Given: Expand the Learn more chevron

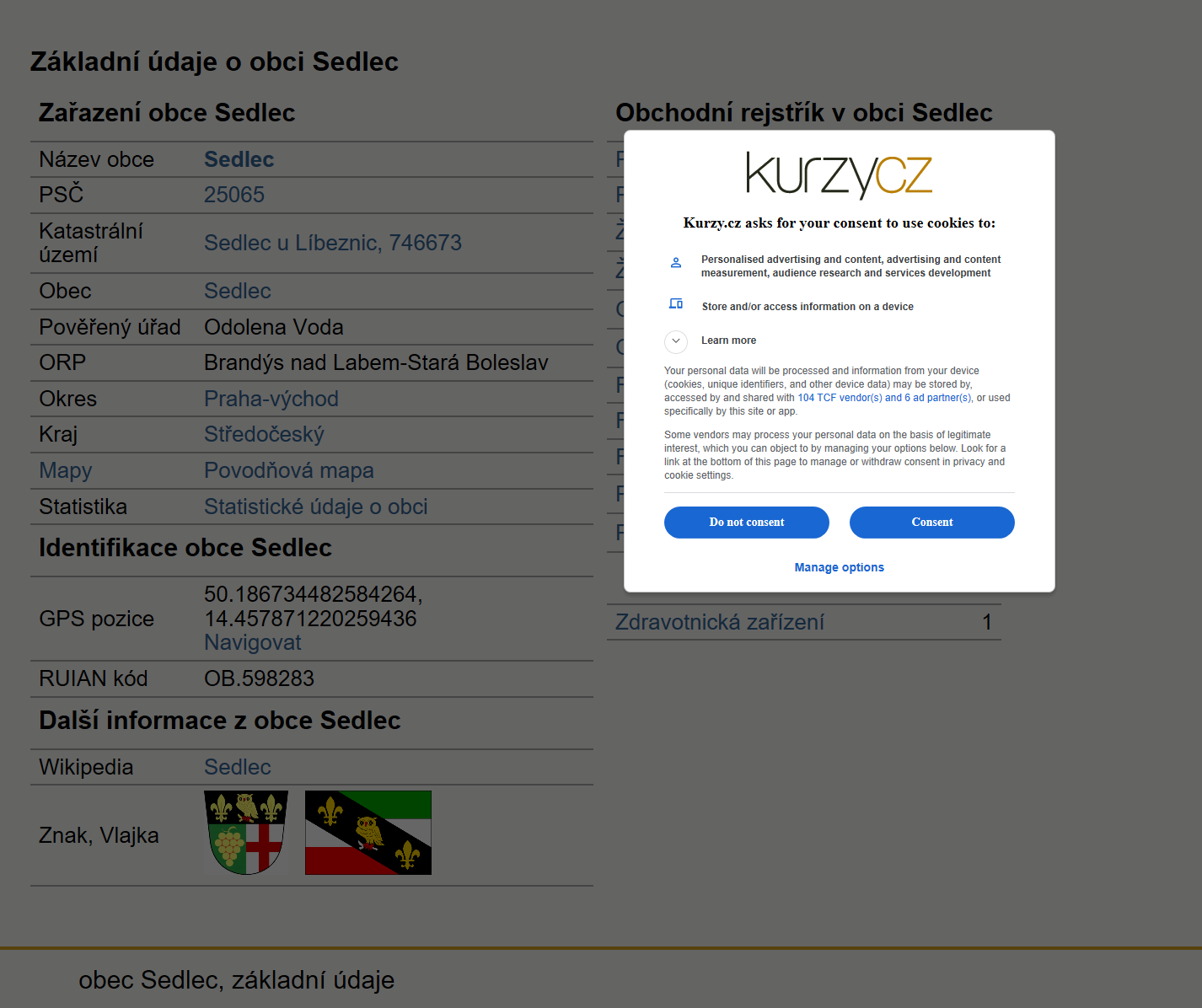Looking at the screenshot, I should 676,341.
